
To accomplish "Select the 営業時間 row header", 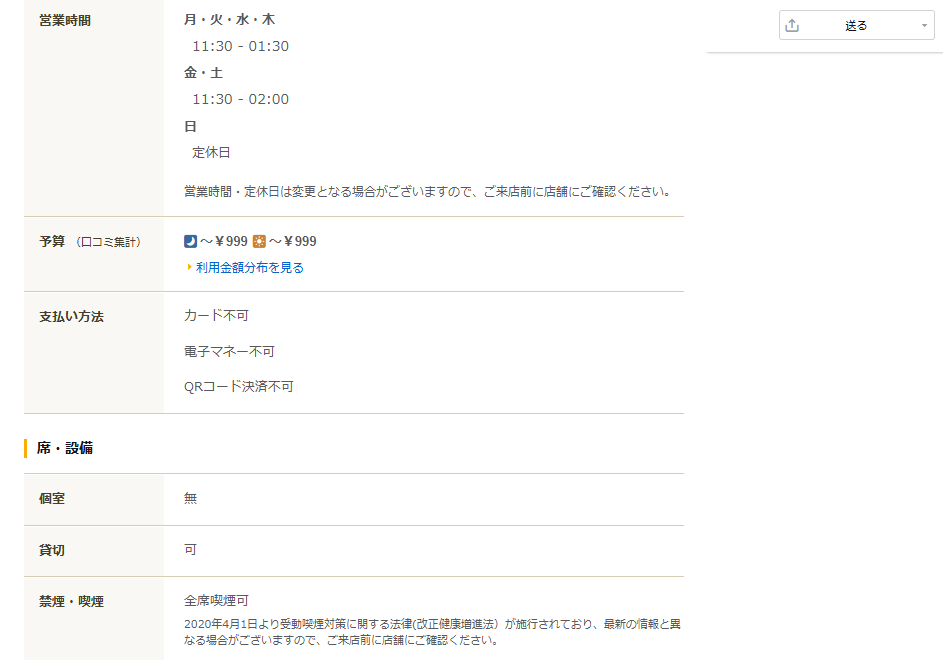I will tap(65, 20).
